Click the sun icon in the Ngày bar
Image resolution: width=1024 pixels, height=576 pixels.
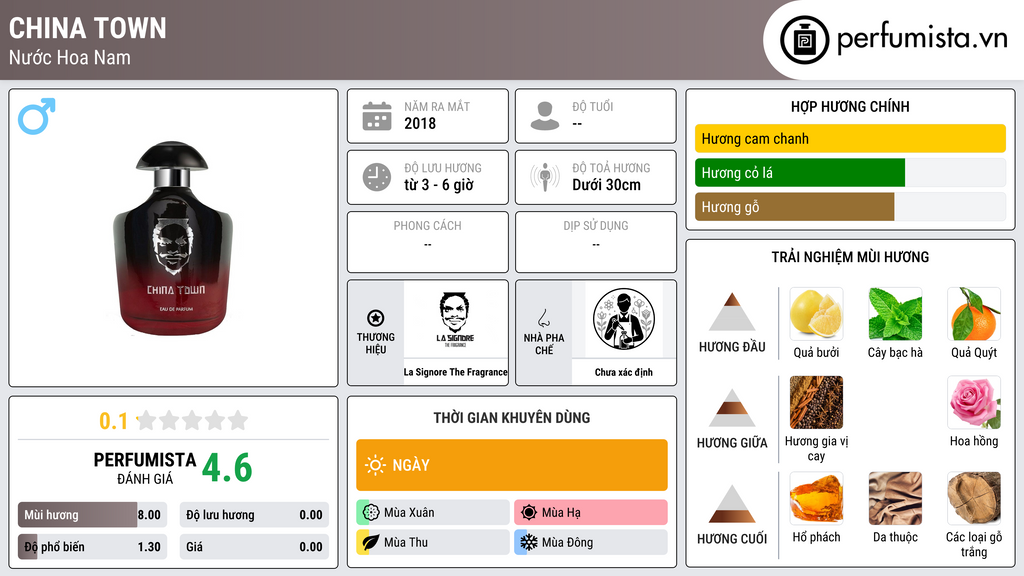click(375, 465)
